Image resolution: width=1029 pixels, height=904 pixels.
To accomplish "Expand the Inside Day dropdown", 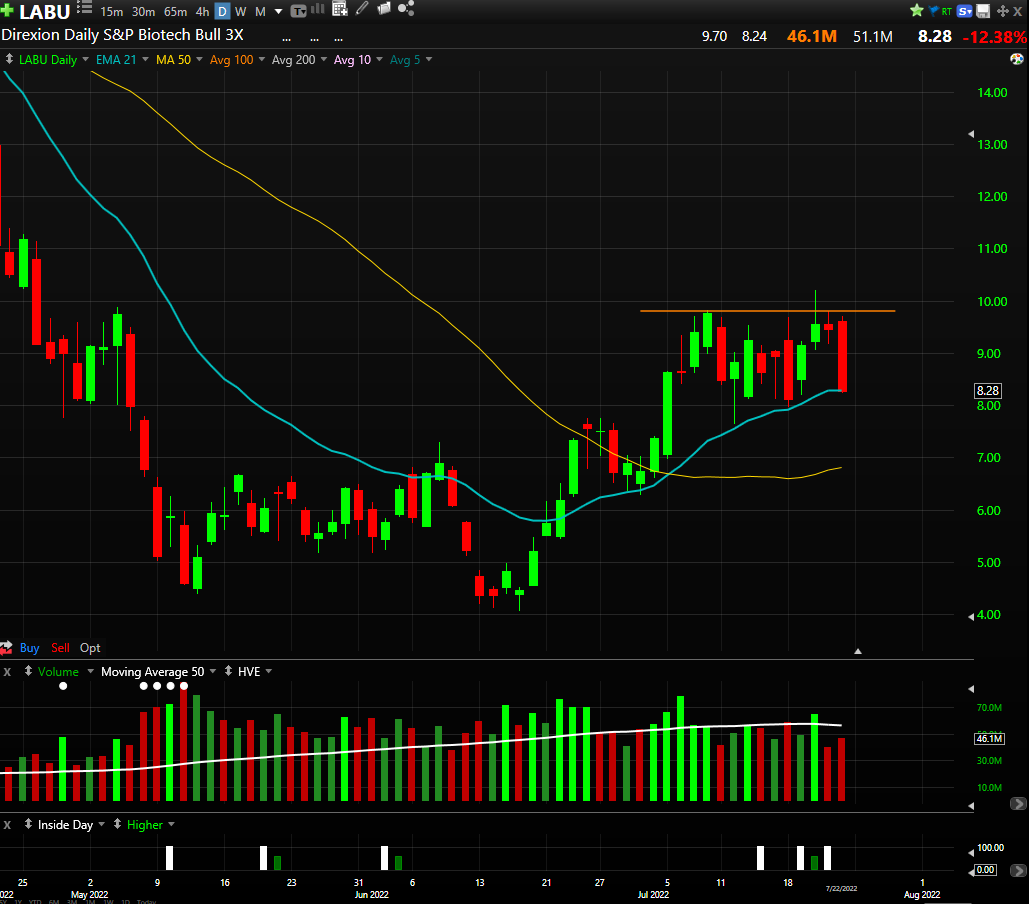I will [102, 824].
